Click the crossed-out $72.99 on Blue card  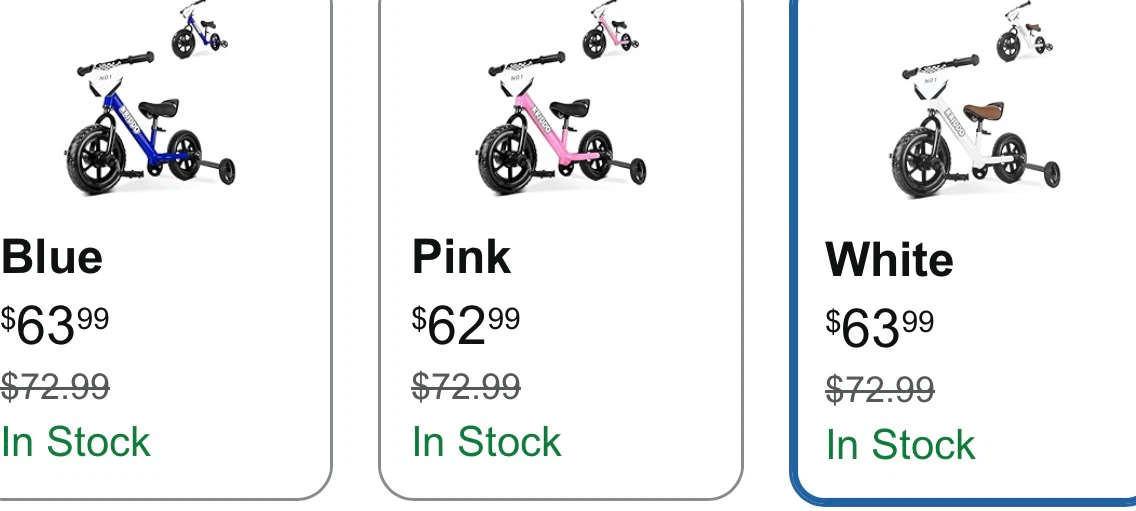pyautogui.click(x=55, y=386)
